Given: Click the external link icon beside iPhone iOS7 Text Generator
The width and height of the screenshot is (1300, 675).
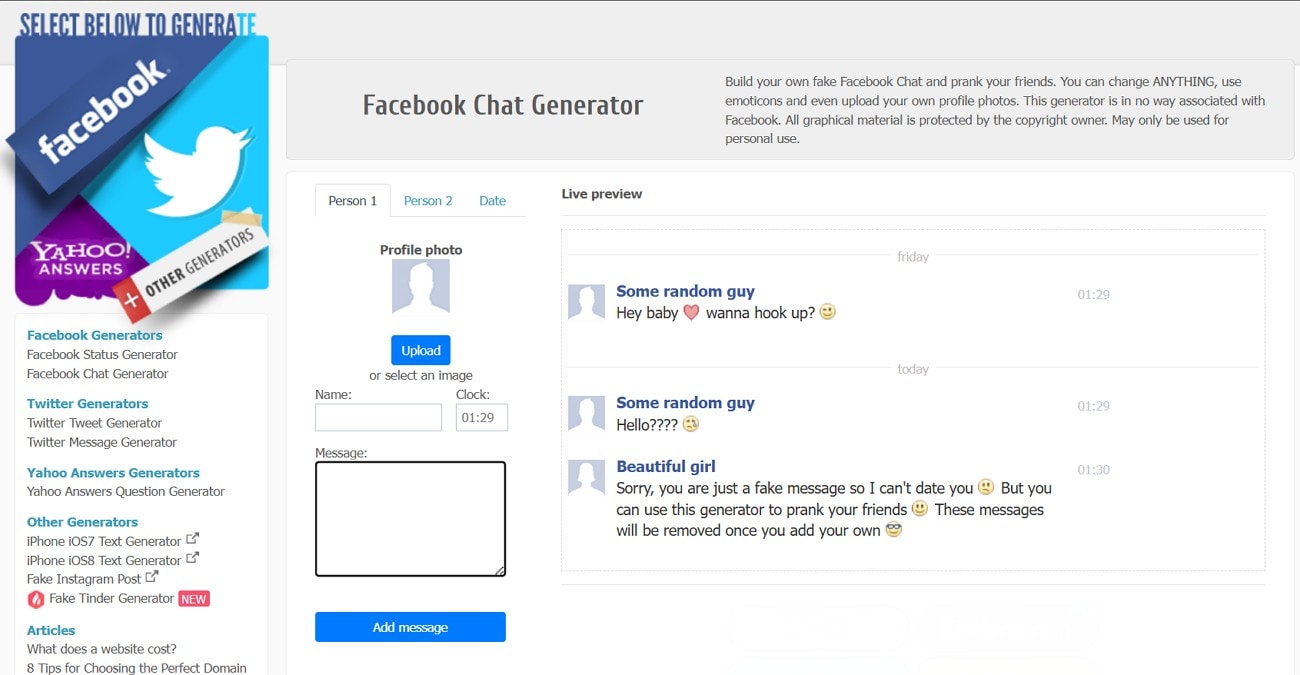Looking at the screenshot, I should [193, 539].
